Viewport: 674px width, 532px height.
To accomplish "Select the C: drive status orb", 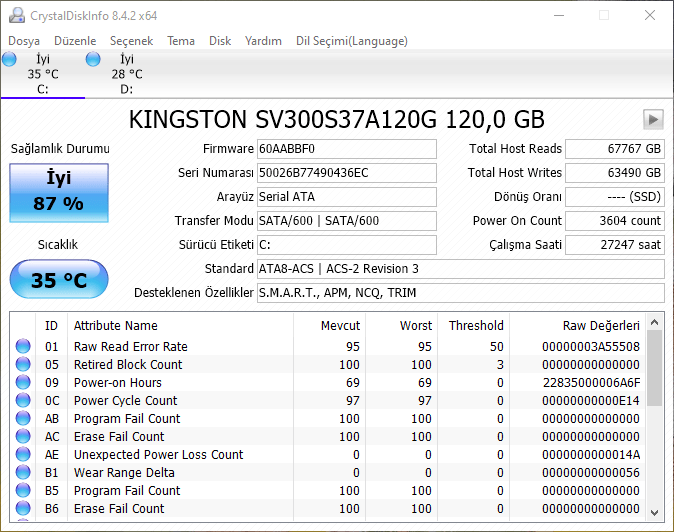I will pyautogui.click(x=9, y=59).
